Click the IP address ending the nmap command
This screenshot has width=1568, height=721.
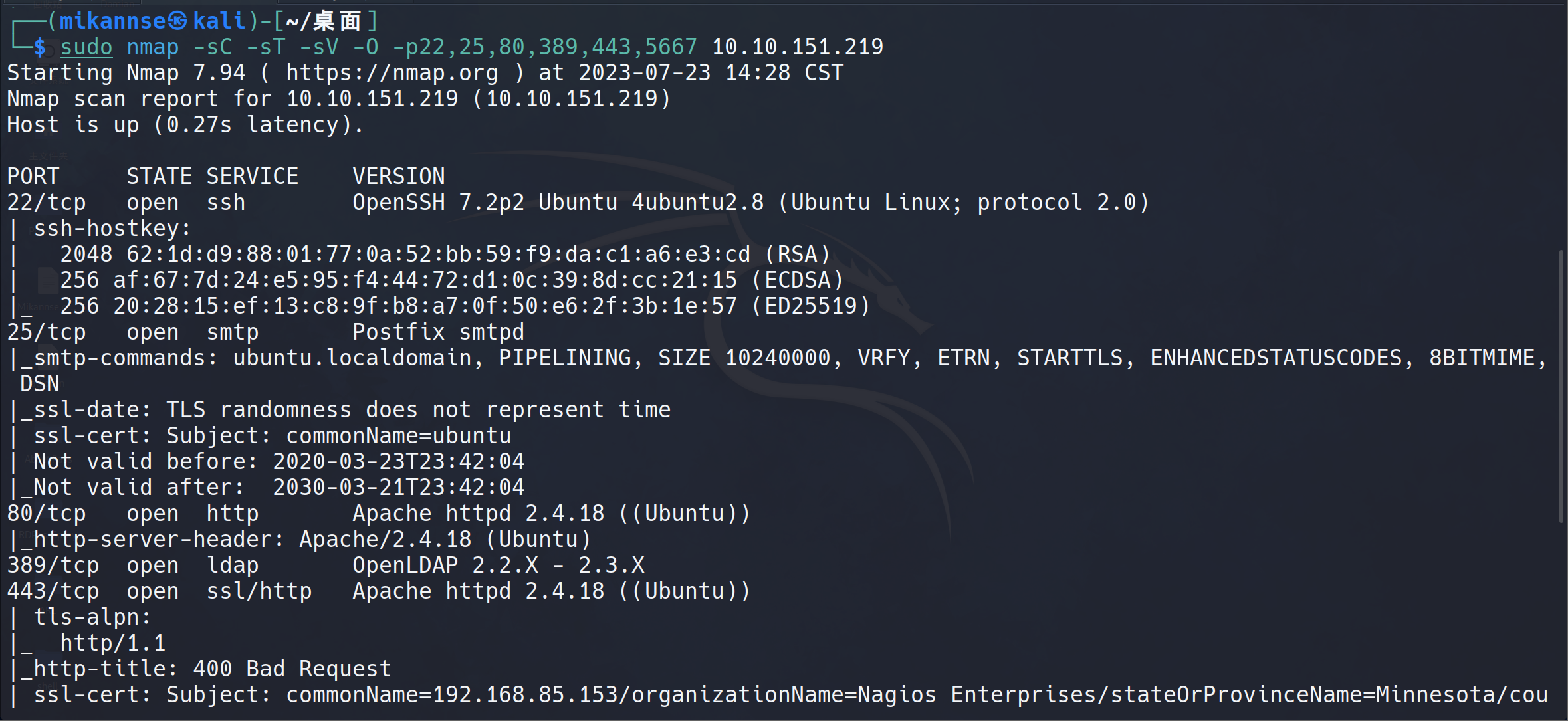[797, 47]
